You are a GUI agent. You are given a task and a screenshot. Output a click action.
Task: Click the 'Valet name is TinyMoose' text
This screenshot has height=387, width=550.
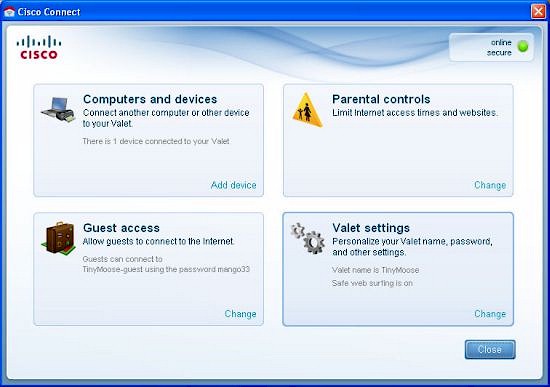click(x=375, y=270)
